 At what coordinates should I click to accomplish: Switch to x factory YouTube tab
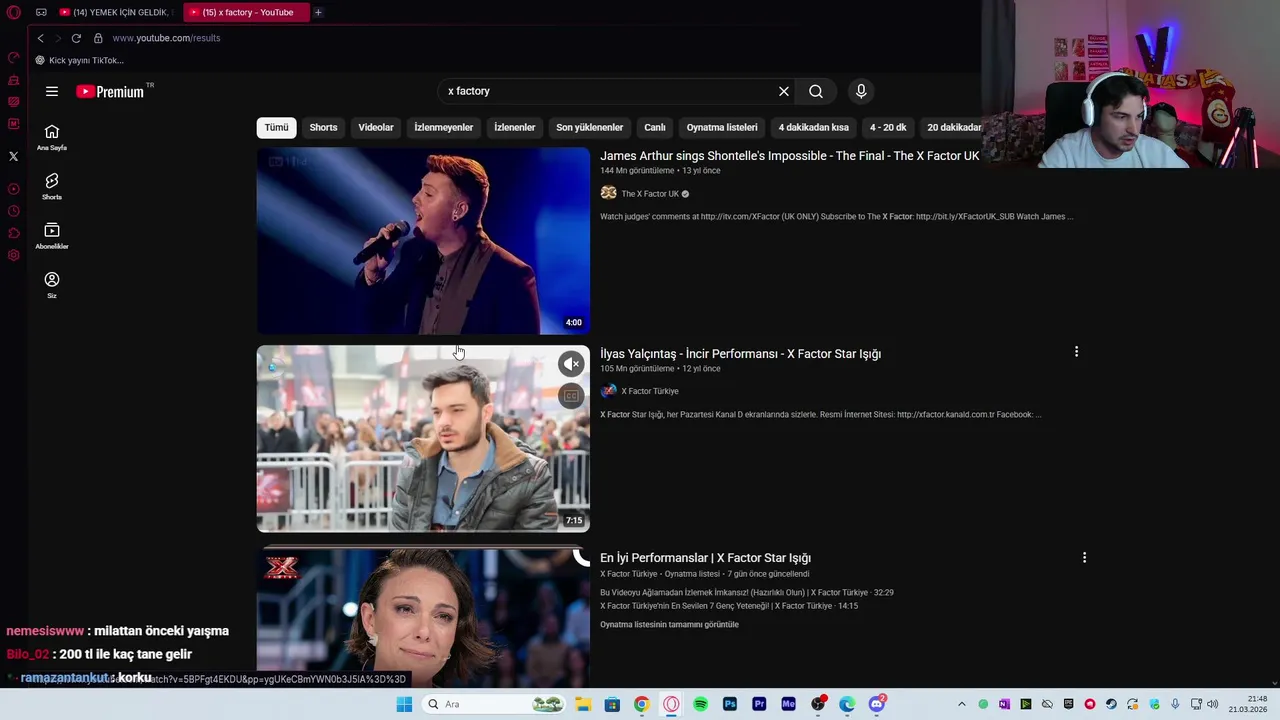(247, 12)
